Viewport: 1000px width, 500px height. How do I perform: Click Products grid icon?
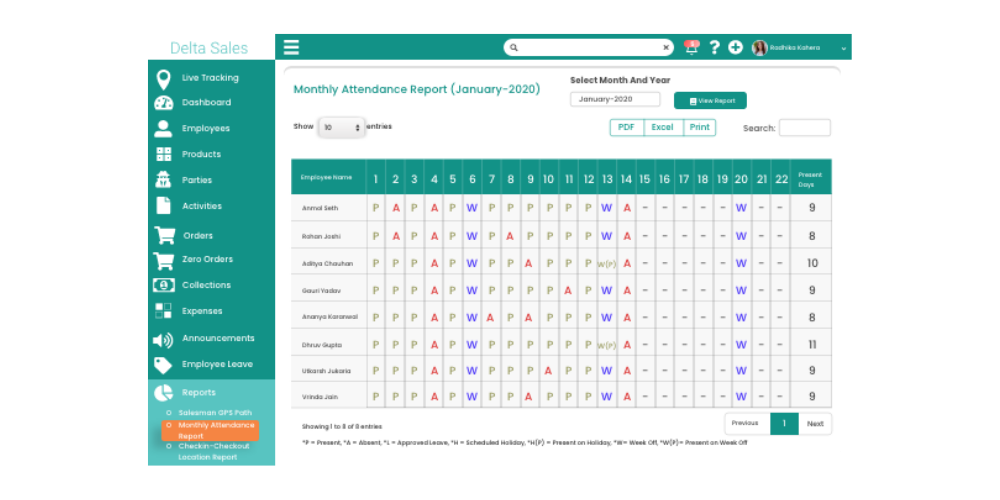click(163, 154)
